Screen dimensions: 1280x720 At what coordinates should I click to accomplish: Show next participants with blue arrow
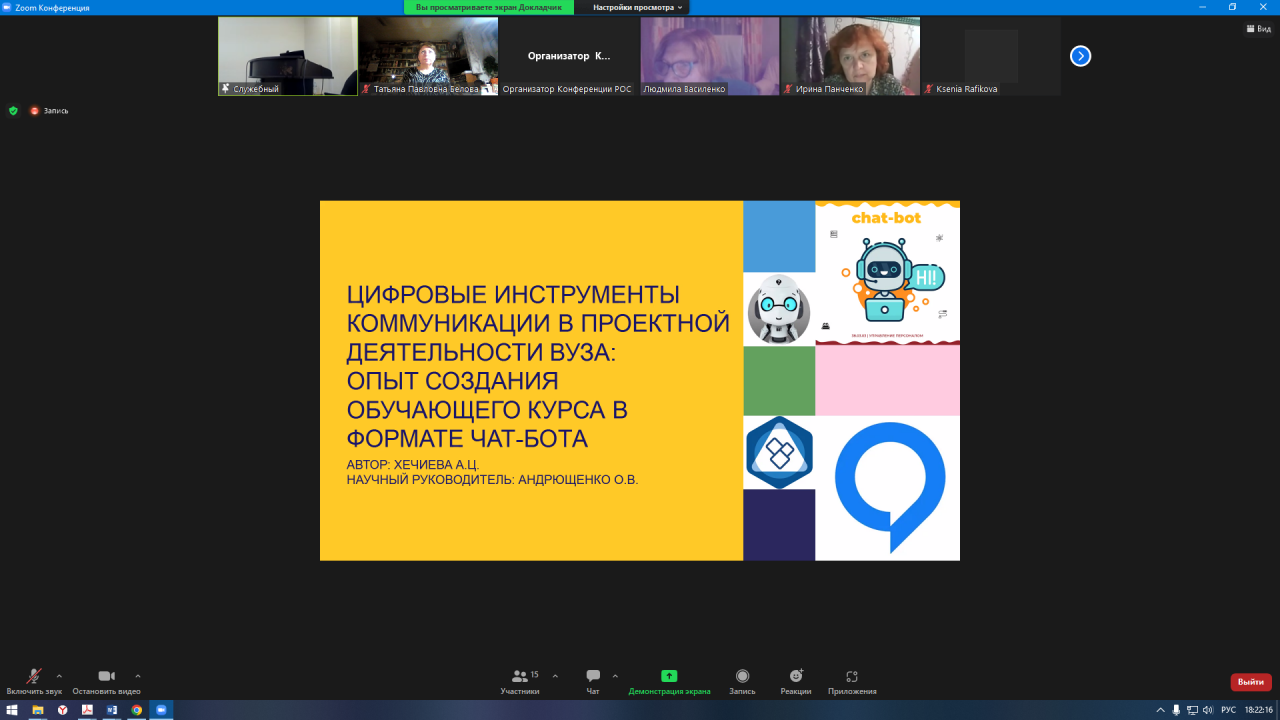point(1080,56)
